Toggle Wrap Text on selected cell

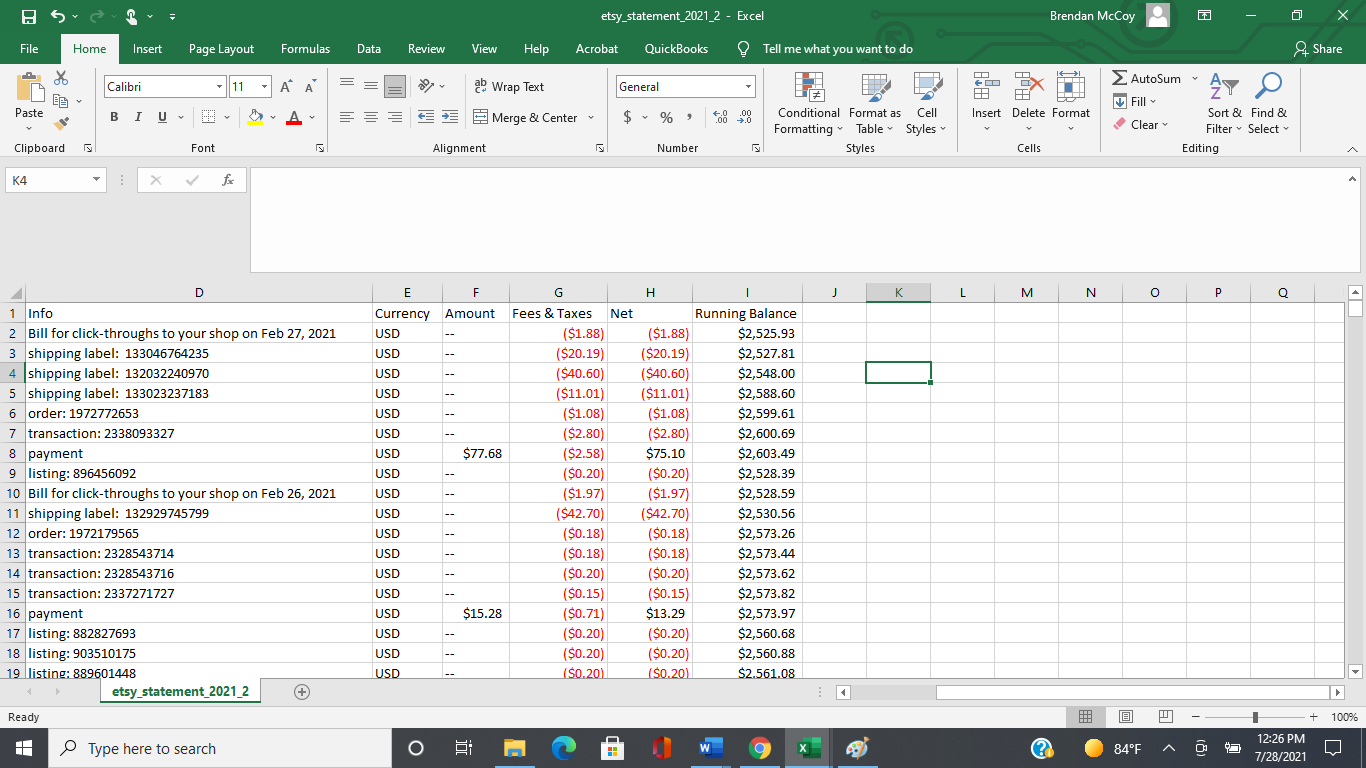[509, 87]
